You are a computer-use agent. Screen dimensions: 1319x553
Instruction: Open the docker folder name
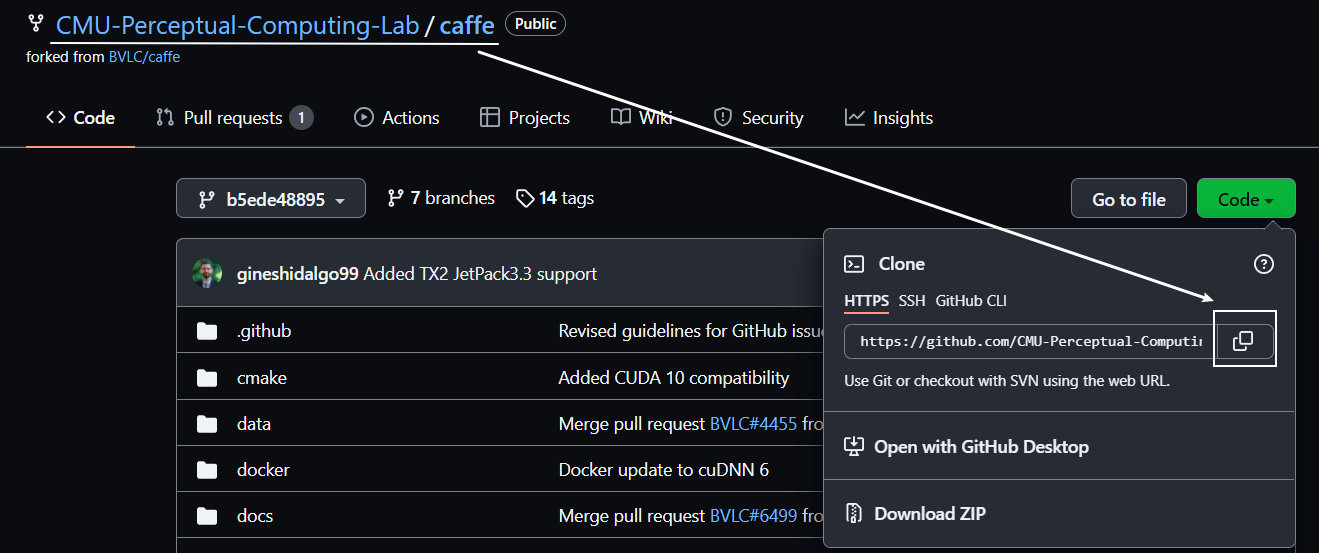pyautogui.click(x=263, y=470)
